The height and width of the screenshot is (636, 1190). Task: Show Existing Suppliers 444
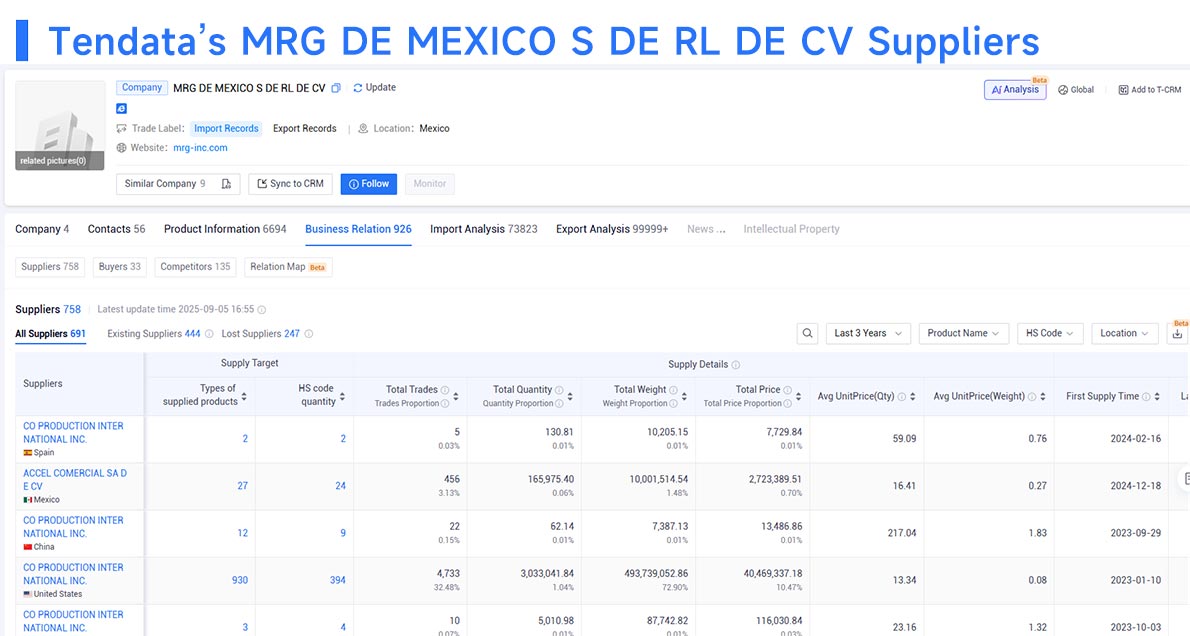tap(153, 334)
